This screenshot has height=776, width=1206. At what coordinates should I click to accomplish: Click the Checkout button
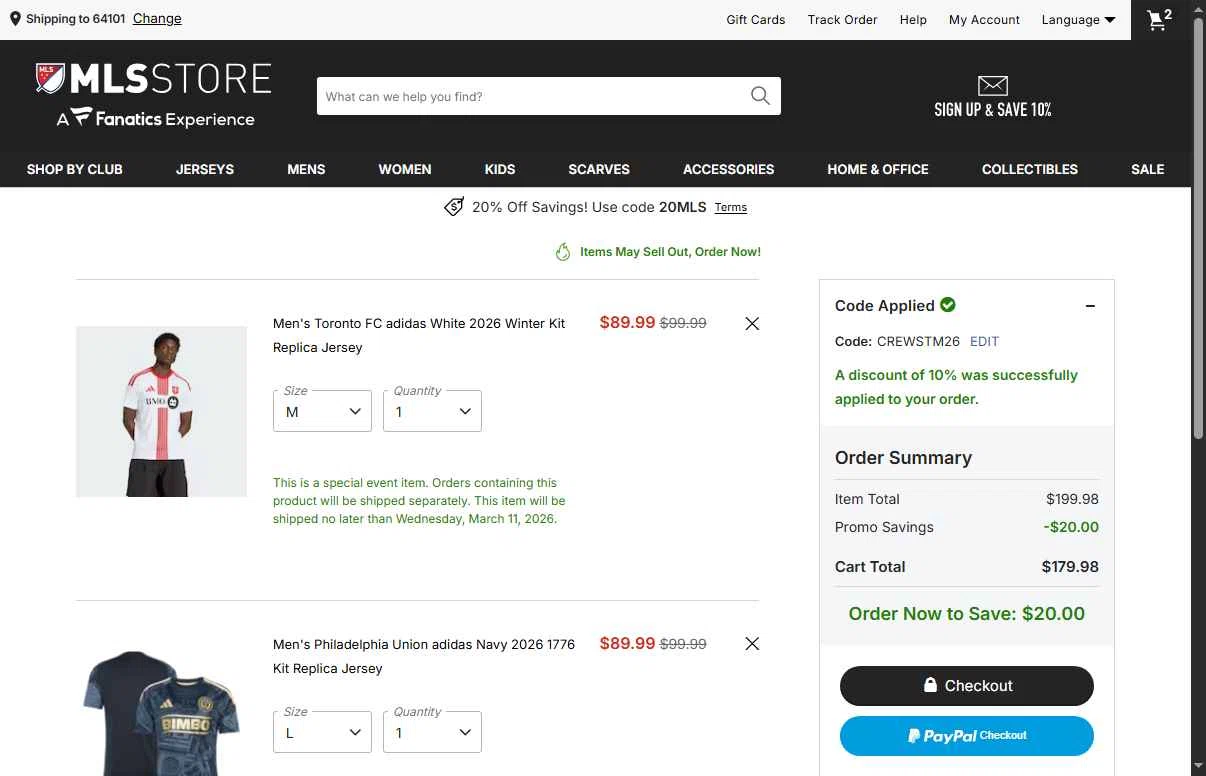click(967, 686)
